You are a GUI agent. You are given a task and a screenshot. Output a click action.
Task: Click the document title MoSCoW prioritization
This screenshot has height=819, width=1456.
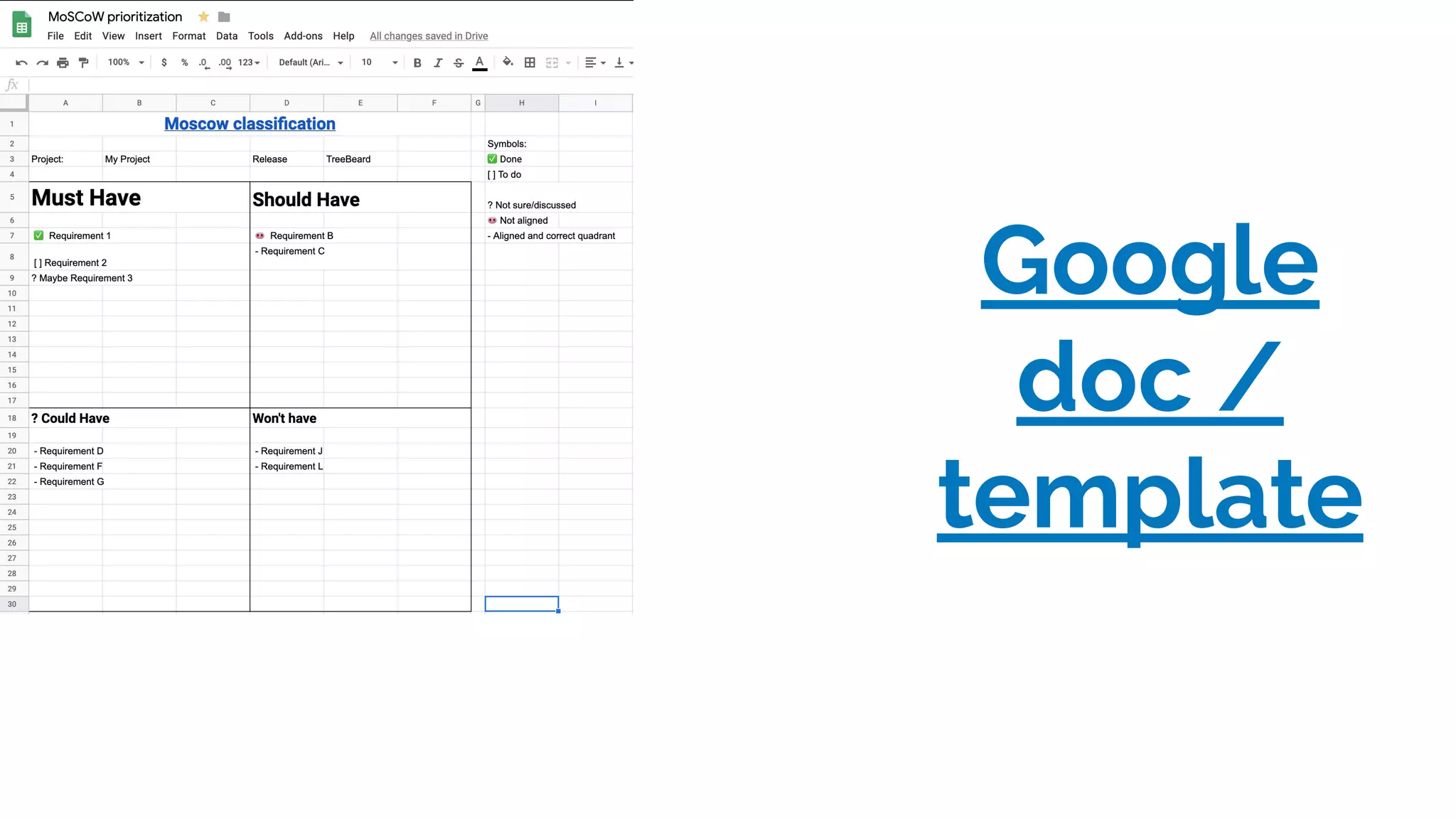tap(115, 16)
